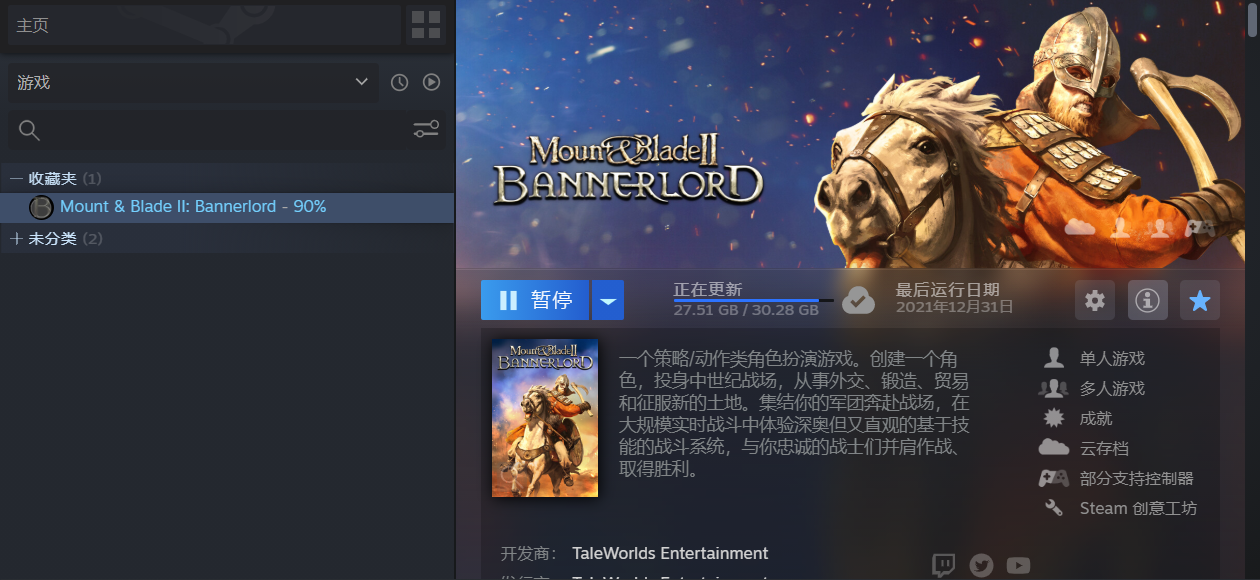This screenshot has height=580, width=1260.
Task: Open the dropdown arrow beside 暂停
Action: 608,300
